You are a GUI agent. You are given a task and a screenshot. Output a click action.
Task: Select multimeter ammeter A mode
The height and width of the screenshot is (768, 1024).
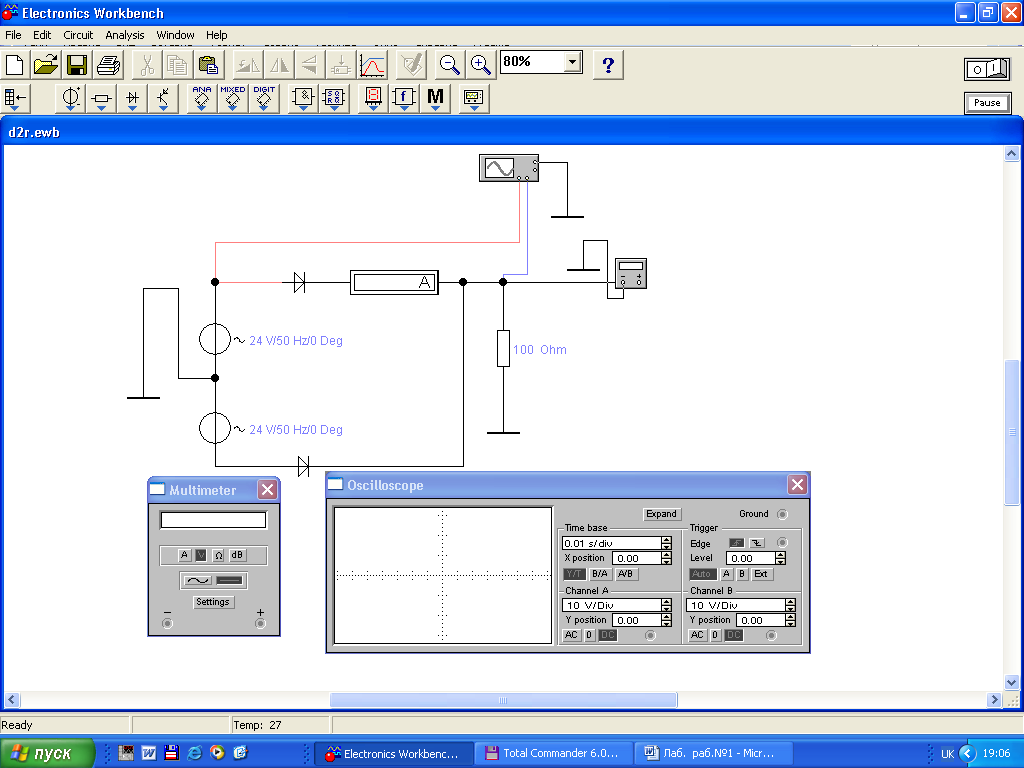(x=184, y=555)
